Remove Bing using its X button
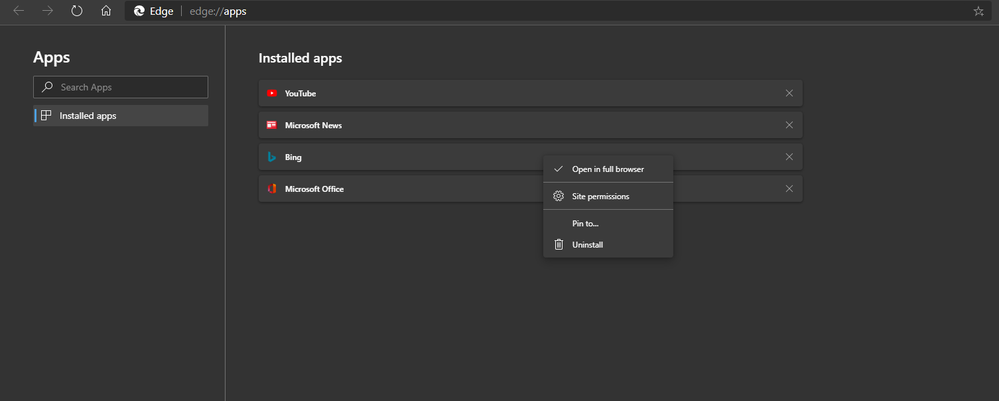Image resolution: width=999 pixels, height=401 pixels. point(789,157)
